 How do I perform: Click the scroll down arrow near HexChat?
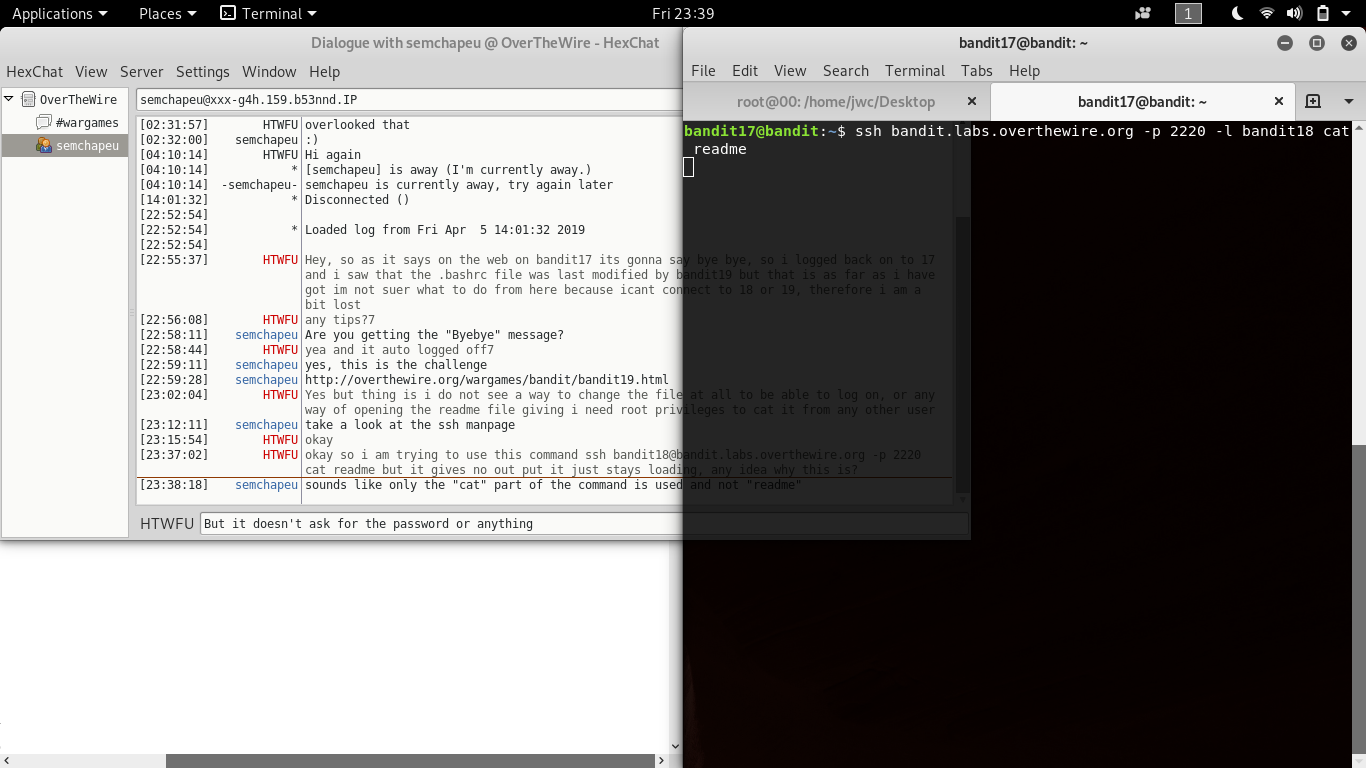tap(675, 746)
